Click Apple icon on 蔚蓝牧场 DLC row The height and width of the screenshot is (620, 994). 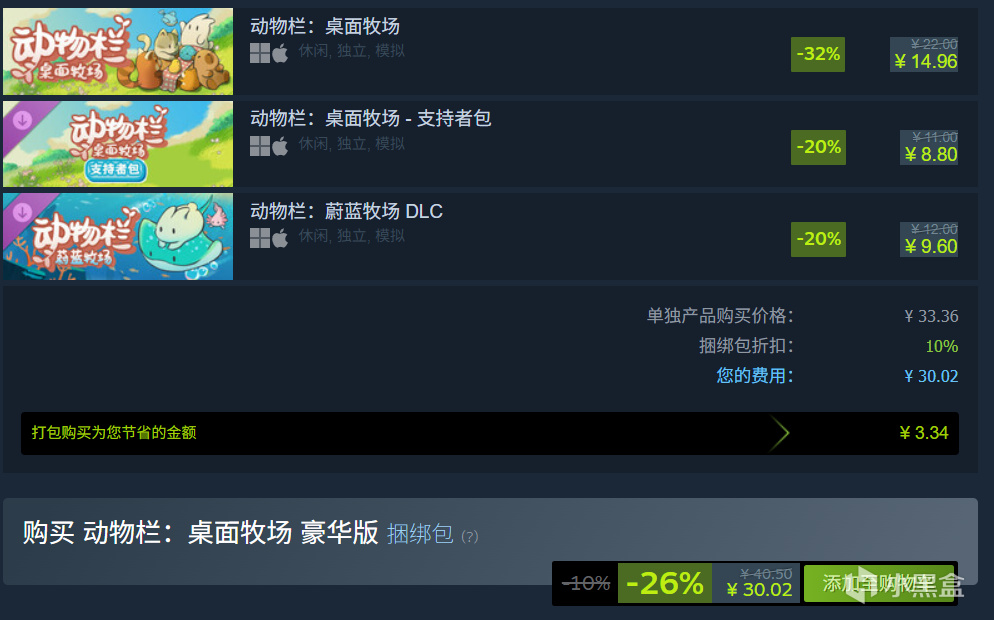coord(280,238)
